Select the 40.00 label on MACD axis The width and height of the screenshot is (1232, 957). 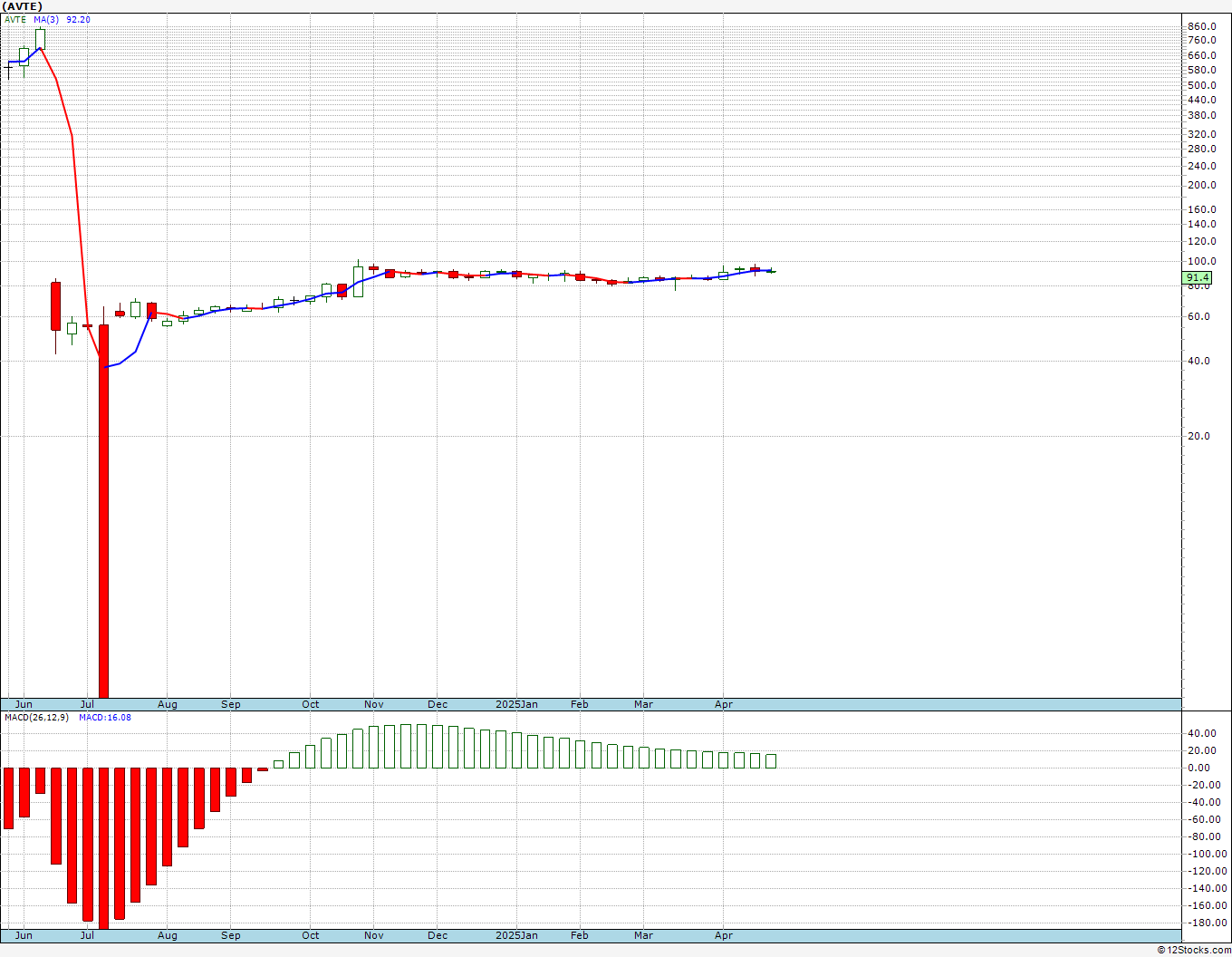tap(1202, 733)
